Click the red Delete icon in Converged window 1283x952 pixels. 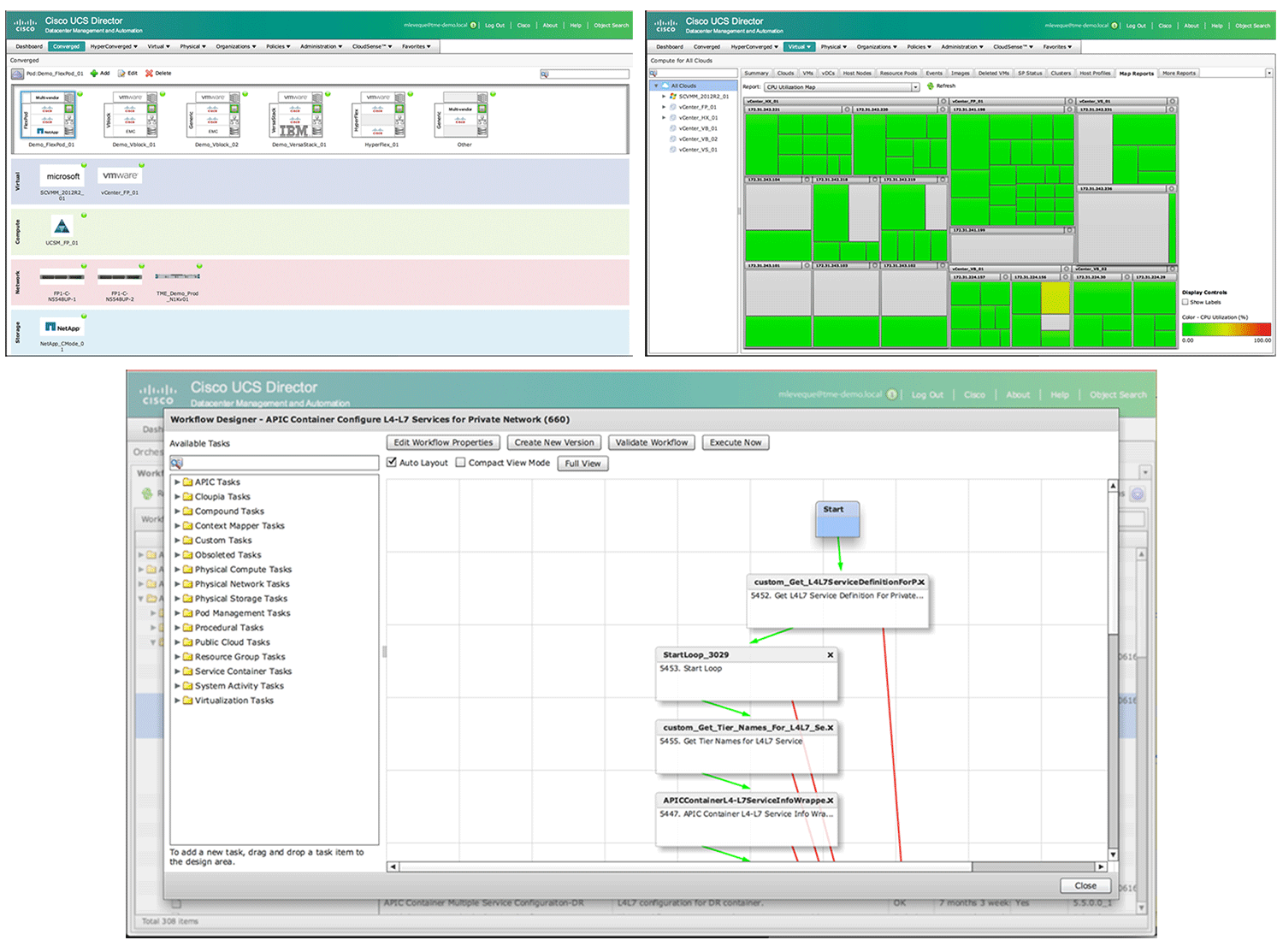click(150, 74)
